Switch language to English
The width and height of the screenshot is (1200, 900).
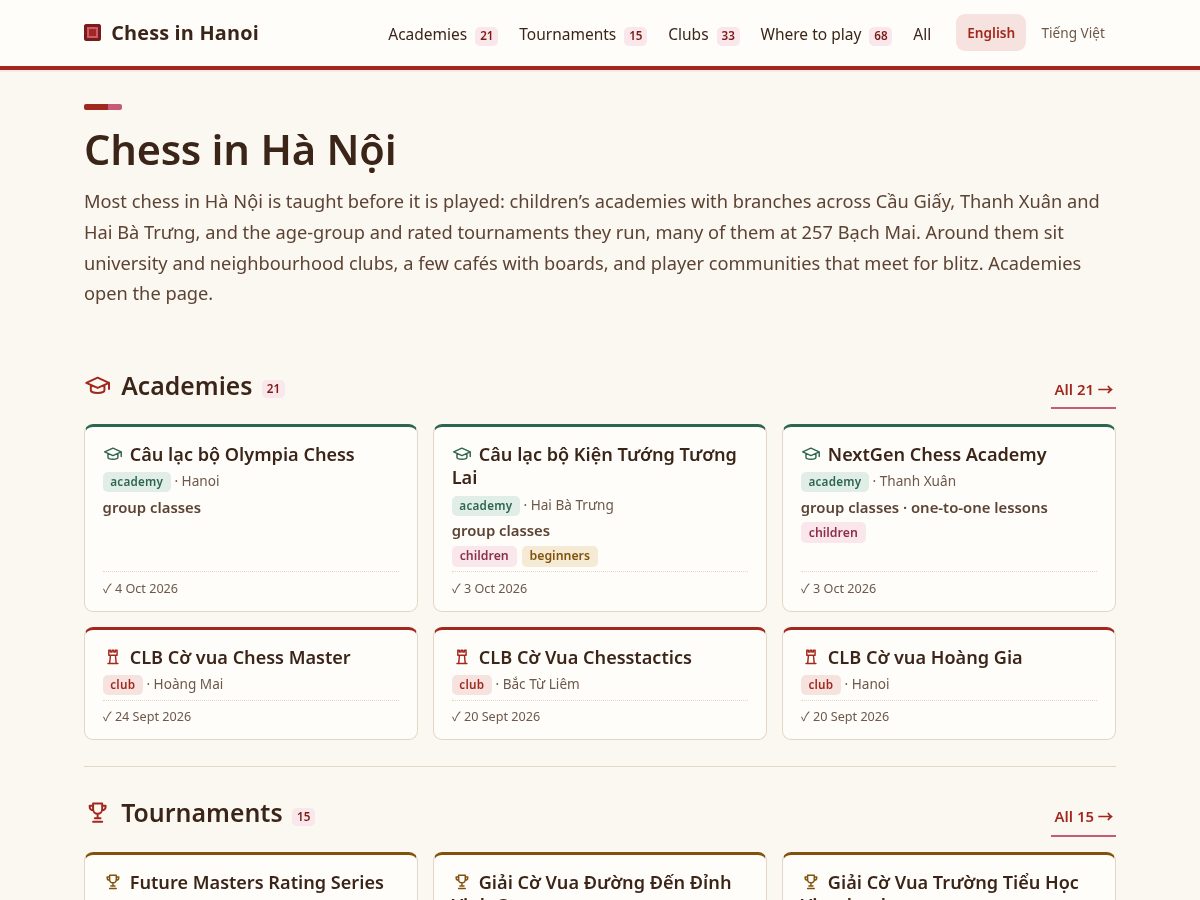coord(991,33)
